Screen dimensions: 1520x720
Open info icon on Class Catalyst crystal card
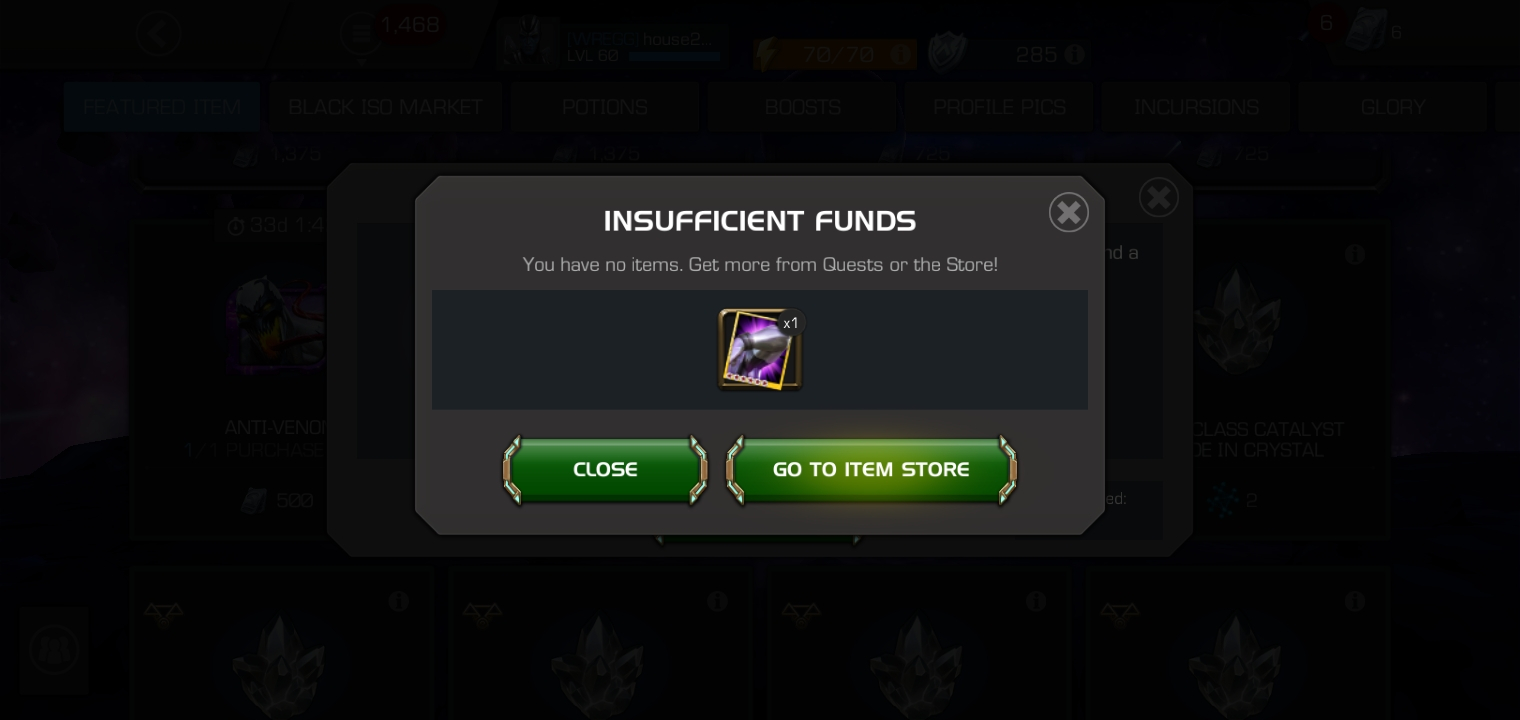1355,254
